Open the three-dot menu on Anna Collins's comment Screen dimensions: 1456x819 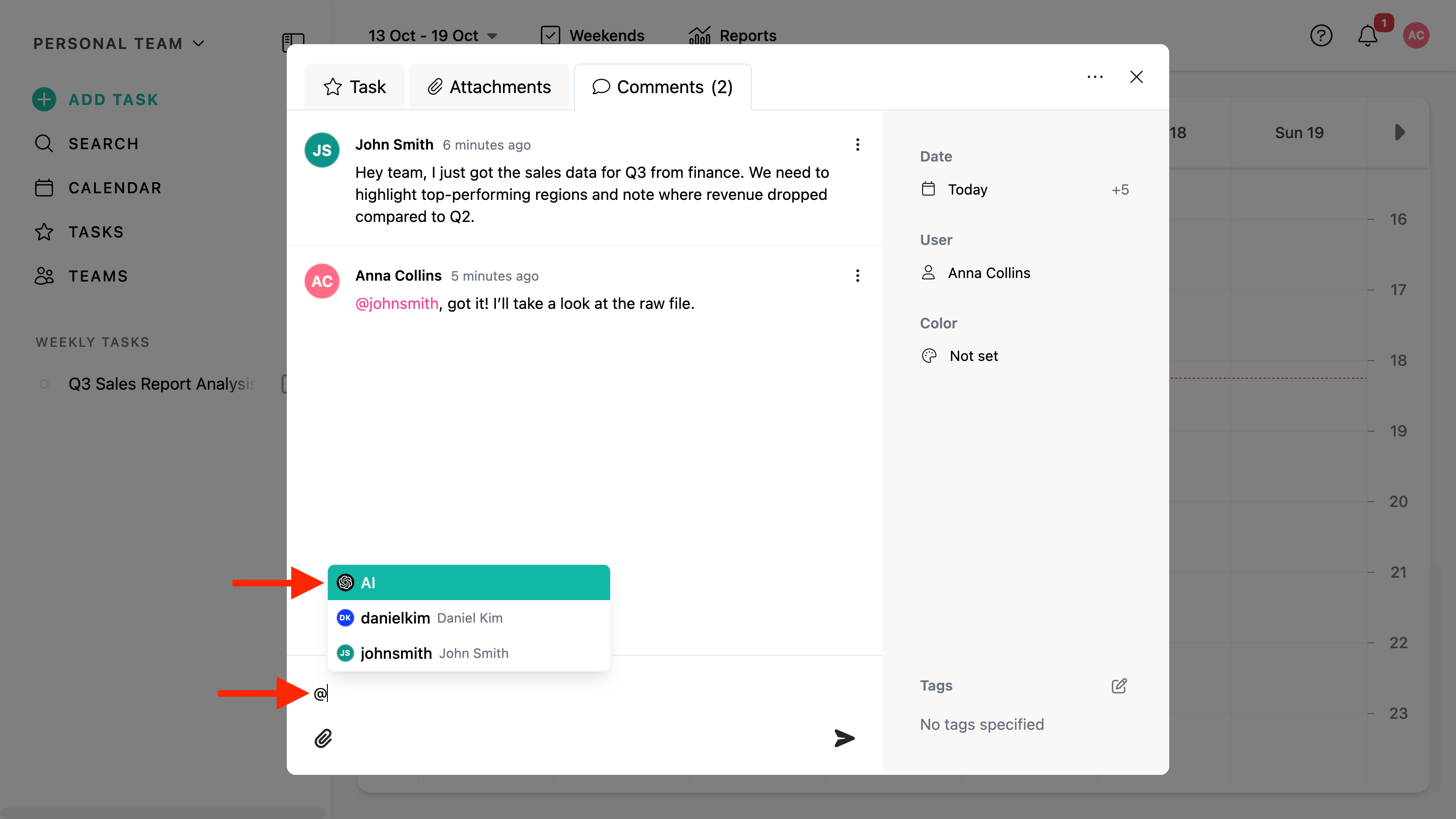pos(857,276)
